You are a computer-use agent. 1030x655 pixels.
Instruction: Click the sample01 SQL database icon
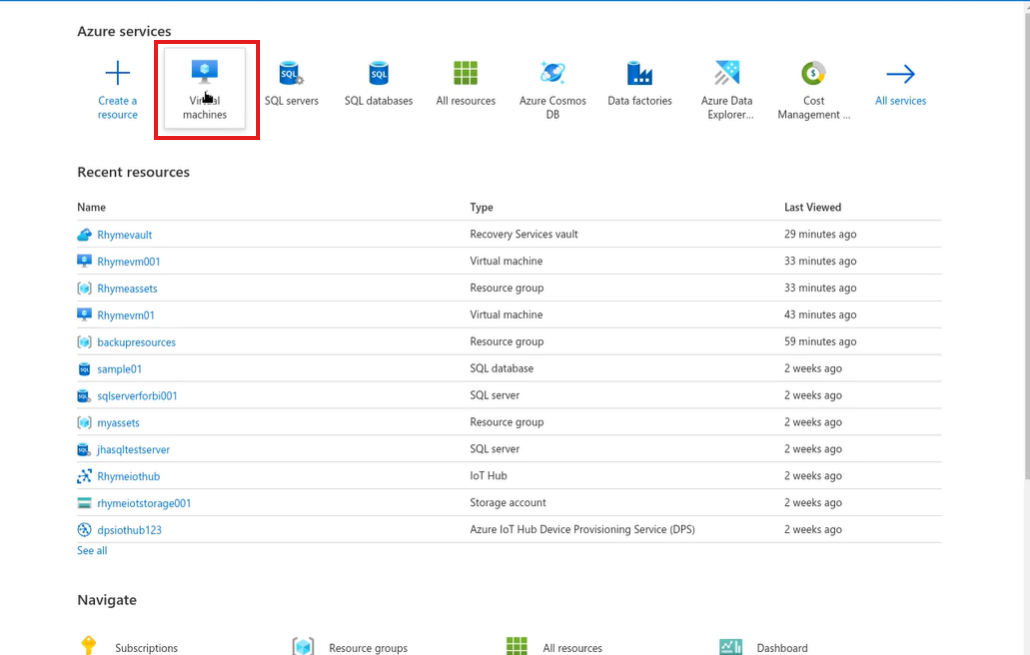click(x=84, y=369)
